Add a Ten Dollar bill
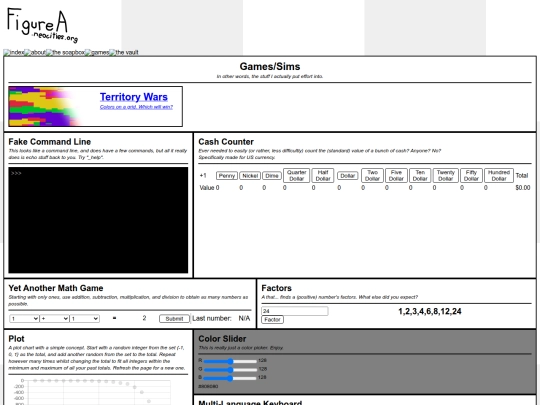The height and width of the screenshot is (405, 540). (420, 175)
